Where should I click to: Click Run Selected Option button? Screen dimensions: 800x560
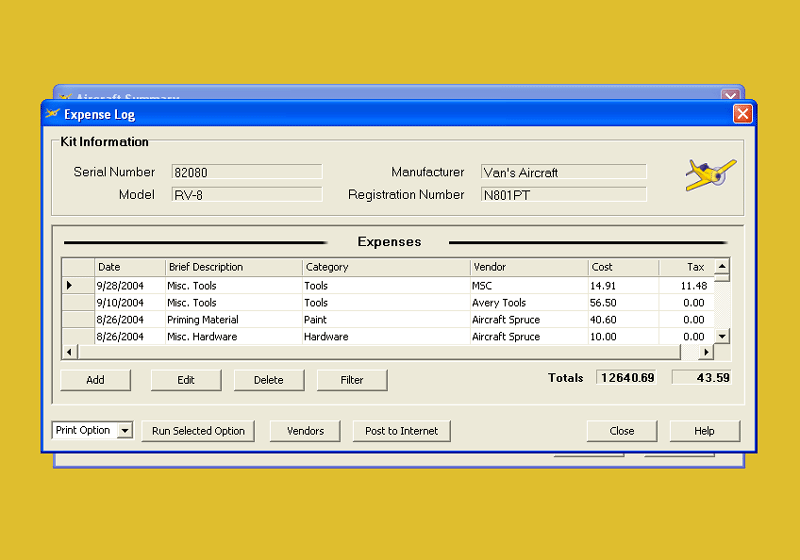coord(198,431)
